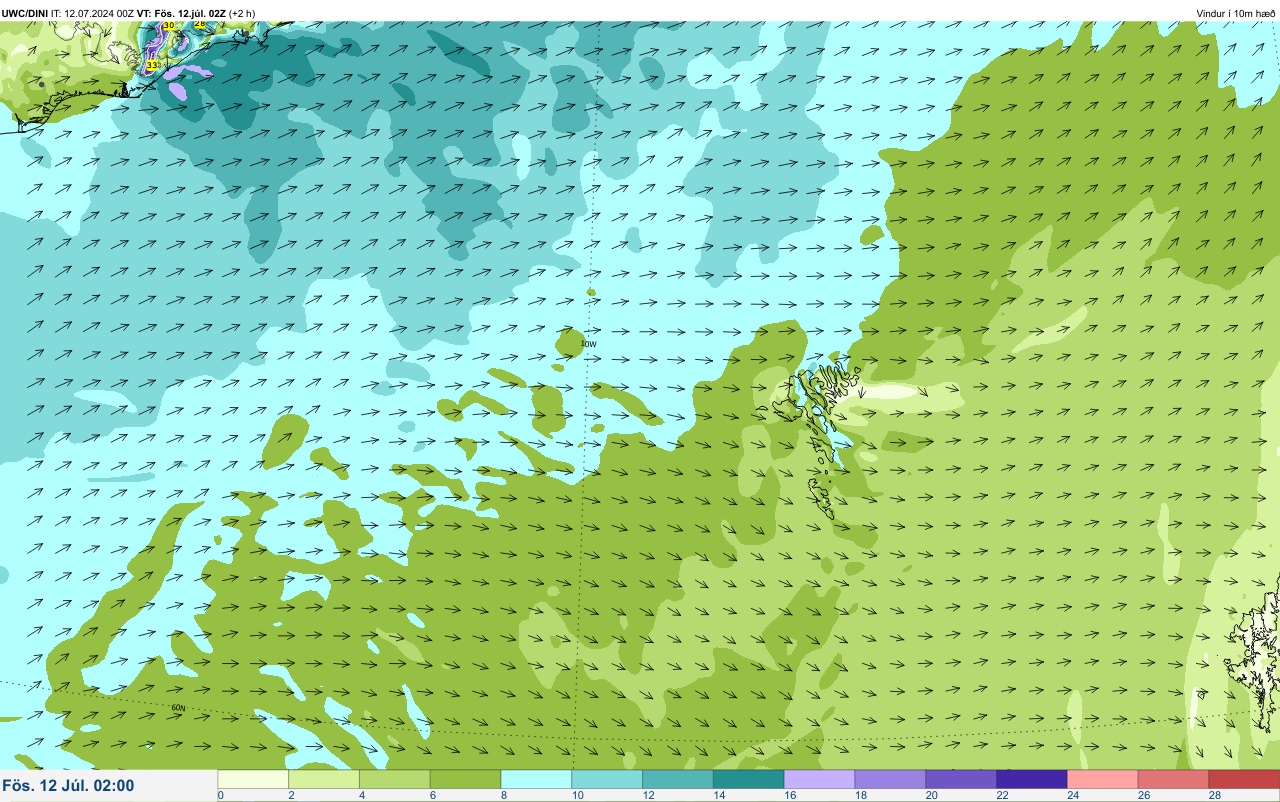Click the 'VT: Fös. 12.júl. 02Z' valid time text

click(182, 13)
